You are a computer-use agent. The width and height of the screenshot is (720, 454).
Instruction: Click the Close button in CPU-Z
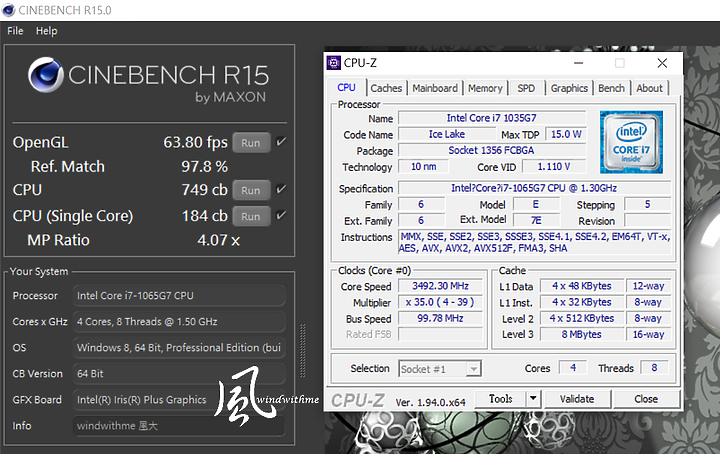[646, 399]
